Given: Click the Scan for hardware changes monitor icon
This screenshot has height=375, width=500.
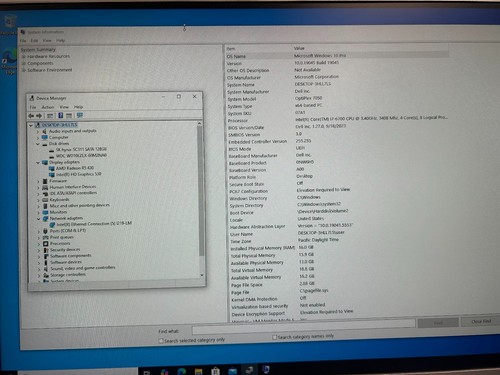Looking at the screenshot, I should pyautogui.click(x=80, y=115).
